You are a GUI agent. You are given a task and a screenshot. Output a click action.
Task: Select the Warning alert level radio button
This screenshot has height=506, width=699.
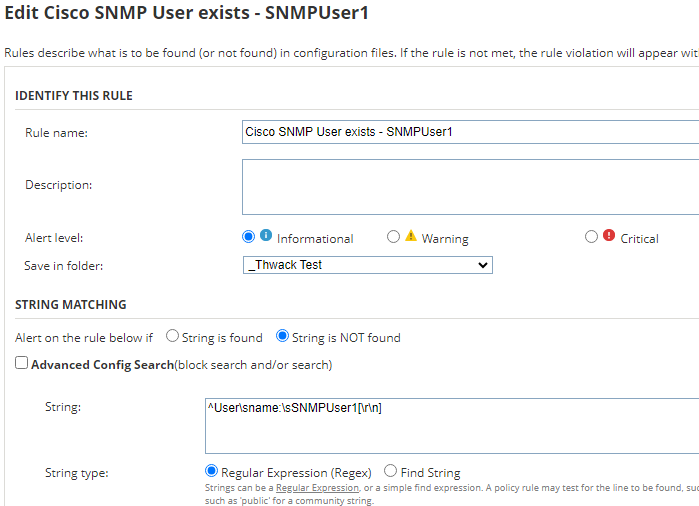point(393,237)
